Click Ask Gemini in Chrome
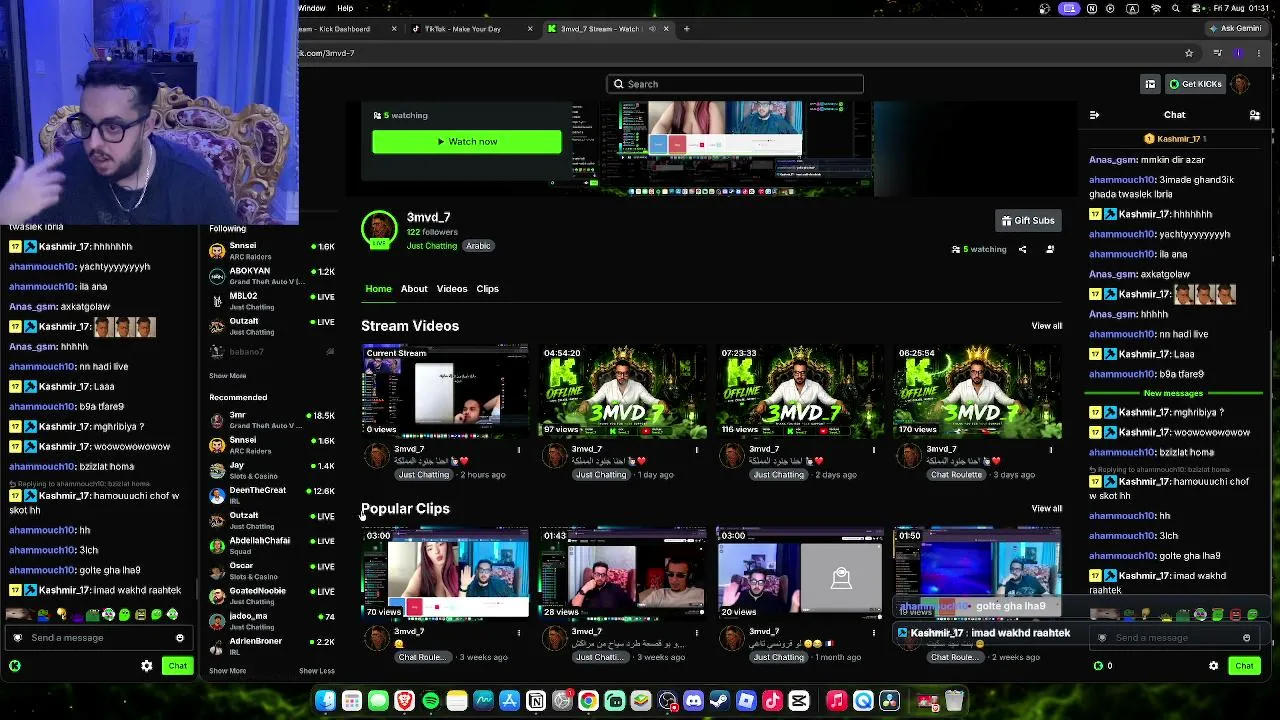Viewport: 1280px width, 720px height. tap(1236, 28)
